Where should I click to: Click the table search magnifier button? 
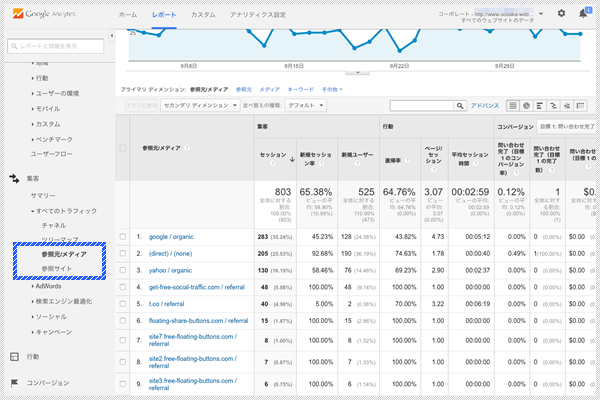[x=460, y=106]
